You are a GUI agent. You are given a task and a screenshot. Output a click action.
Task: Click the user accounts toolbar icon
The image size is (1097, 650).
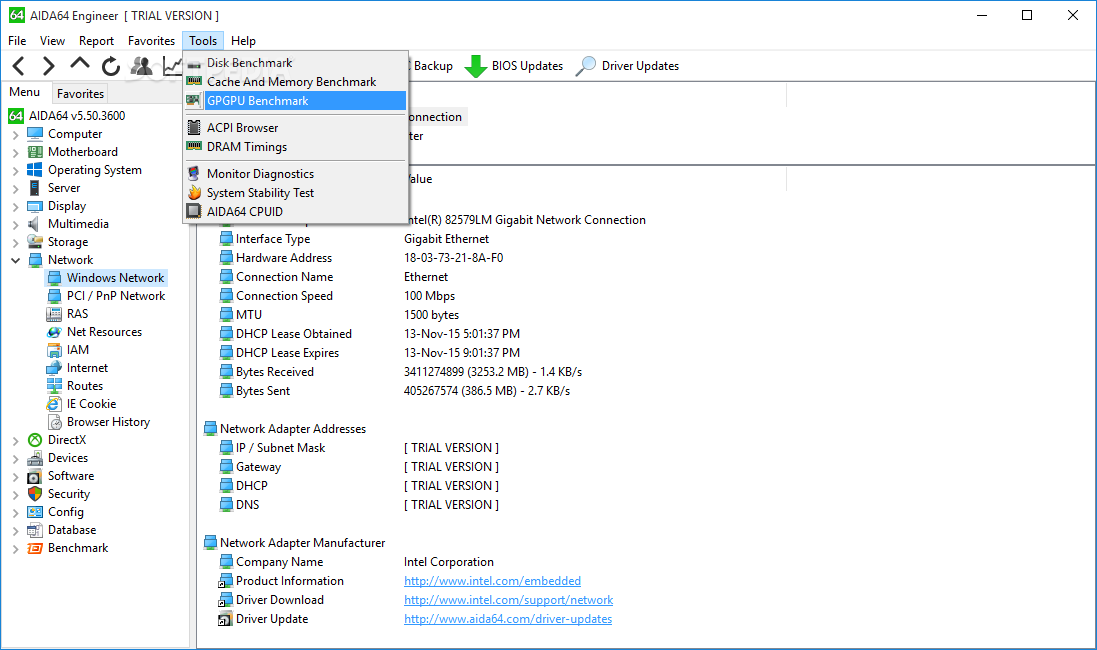[x=141, y=66]
